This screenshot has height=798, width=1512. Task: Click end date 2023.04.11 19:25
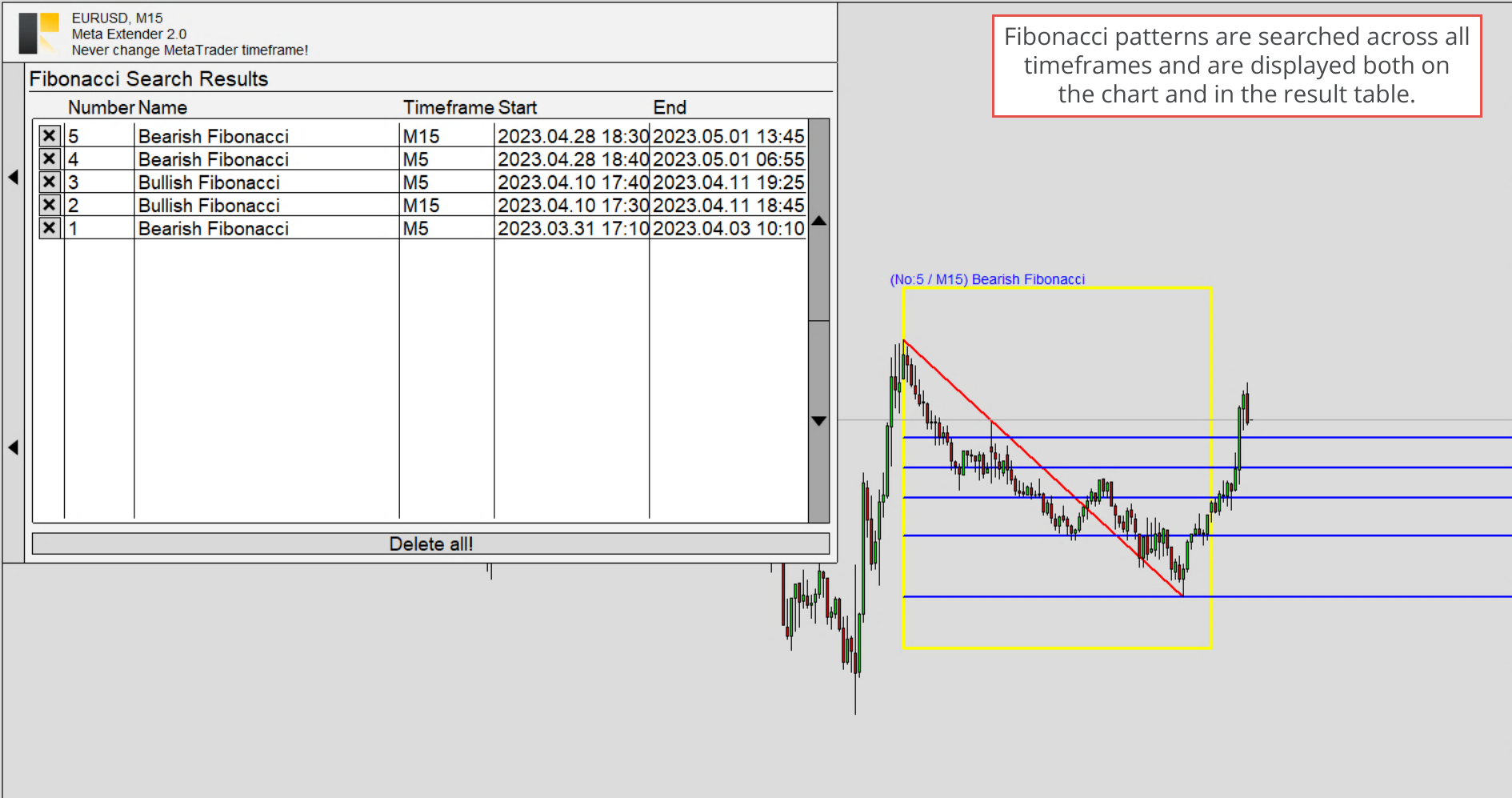pos(729,182)
